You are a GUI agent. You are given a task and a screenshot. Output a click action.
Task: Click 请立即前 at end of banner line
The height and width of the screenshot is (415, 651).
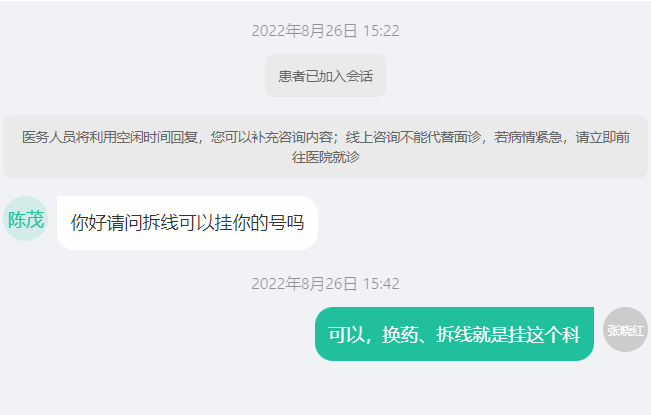point(603,137)
